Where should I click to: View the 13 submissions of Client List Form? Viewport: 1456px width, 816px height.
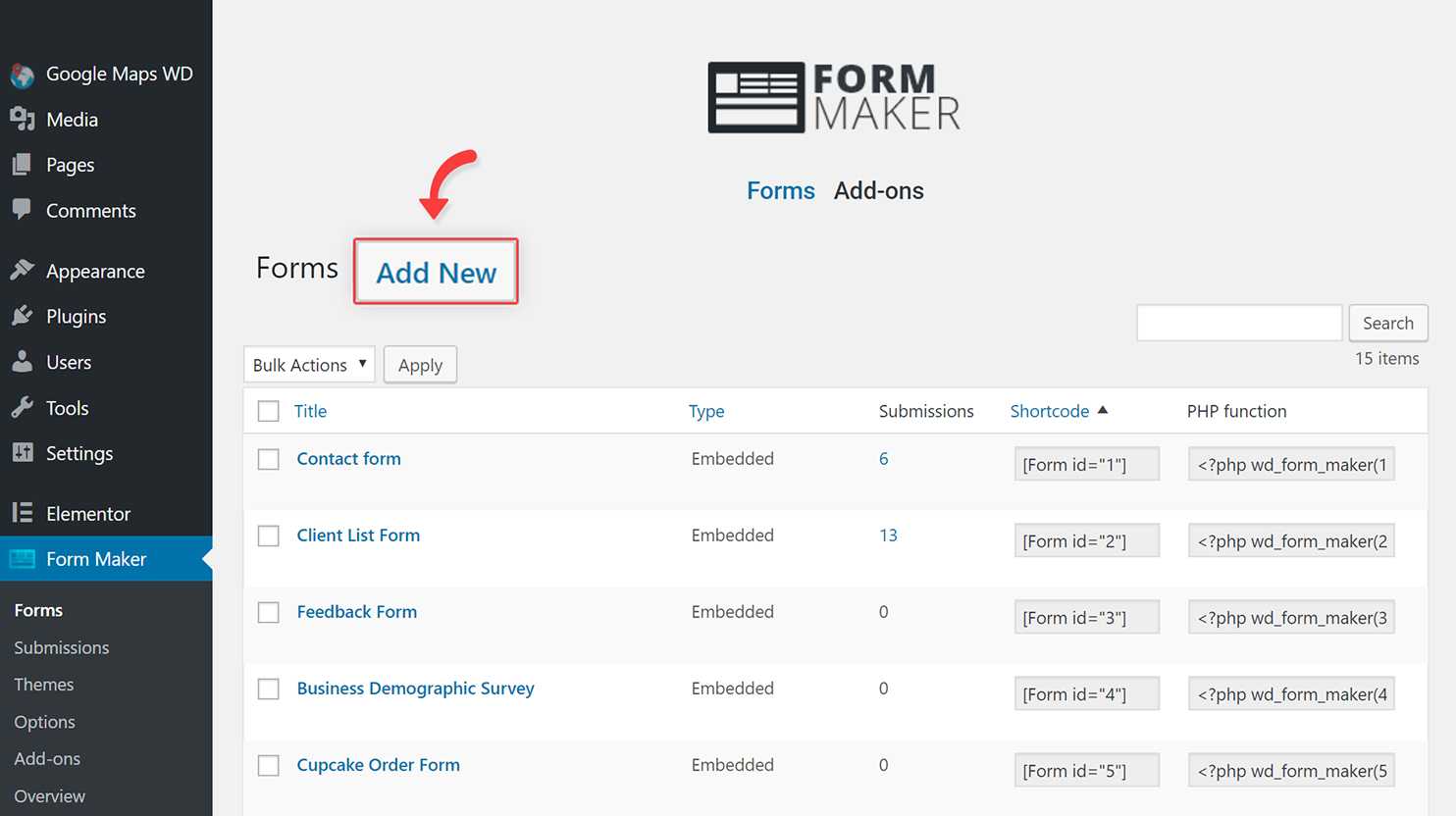tap(888, 535)
